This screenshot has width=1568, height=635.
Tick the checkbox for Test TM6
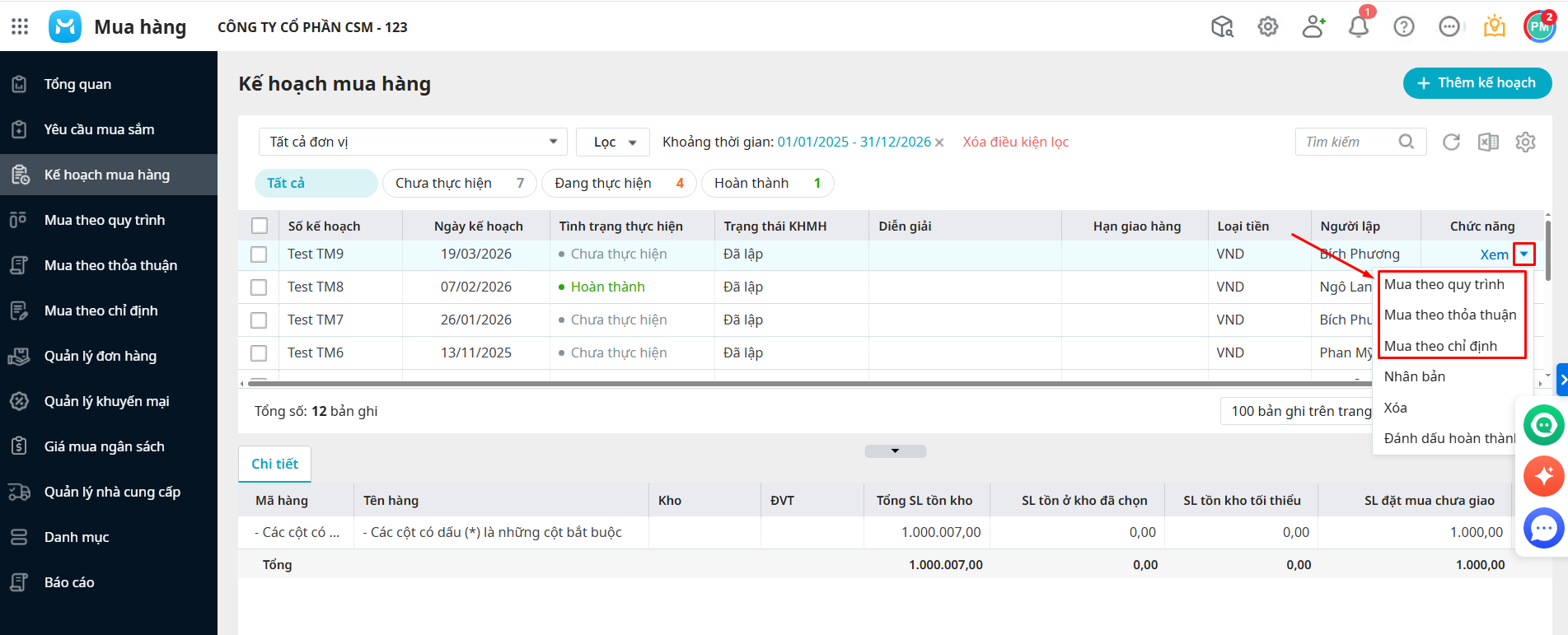pos(259,353)
